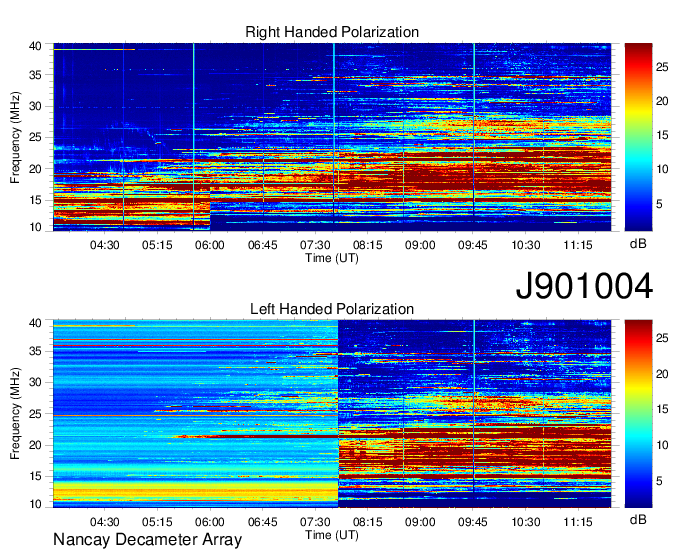Click the right-handed polarization dB colorbar
The height and width of the screenshot is (552, 680).
tap(638, 137)
